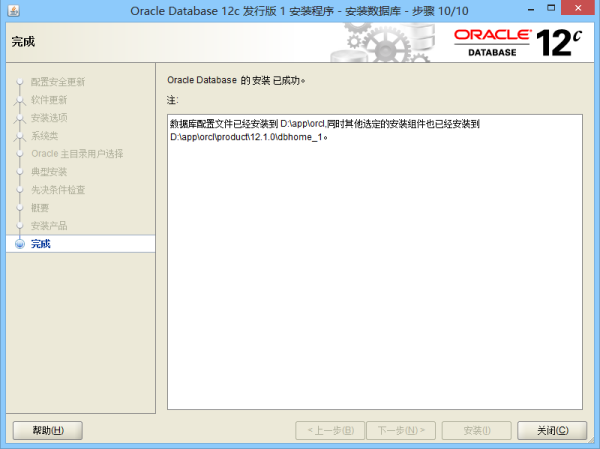Open help with the 帮助(H) button

coord(48,431)
